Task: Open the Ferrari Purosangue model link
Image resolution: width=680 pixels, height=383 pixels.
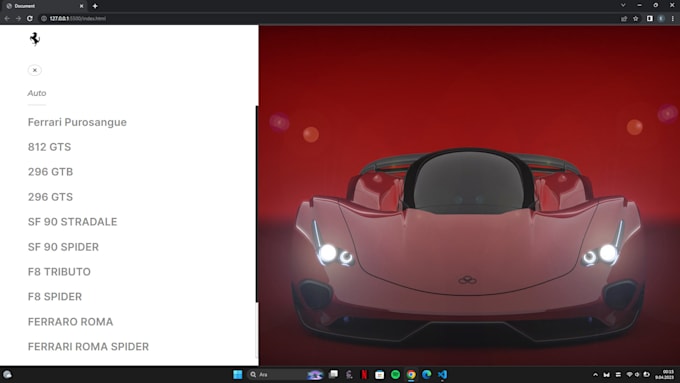Action: coord(77,122)
